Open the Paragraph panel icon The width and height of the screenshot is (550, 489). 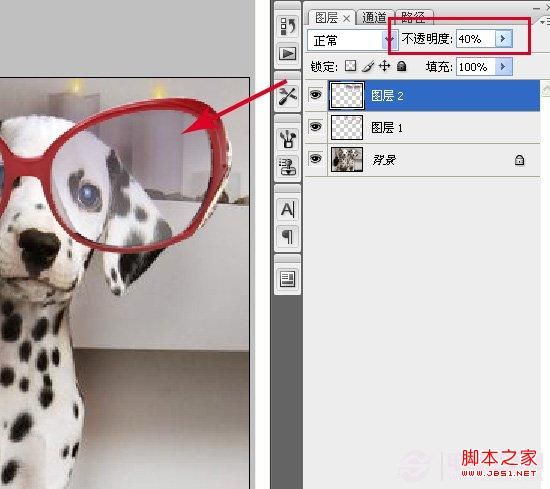[x=288, y=236]
